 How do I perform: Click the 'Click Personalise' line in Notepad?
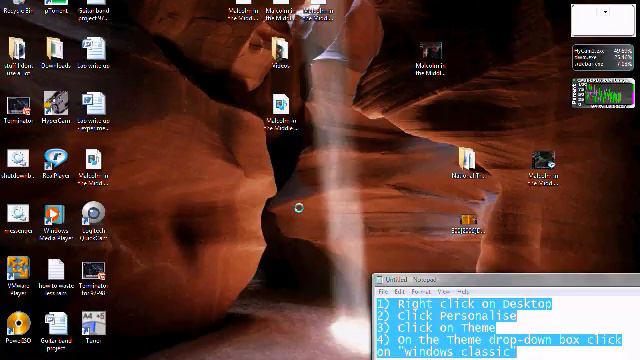(447, 316)
